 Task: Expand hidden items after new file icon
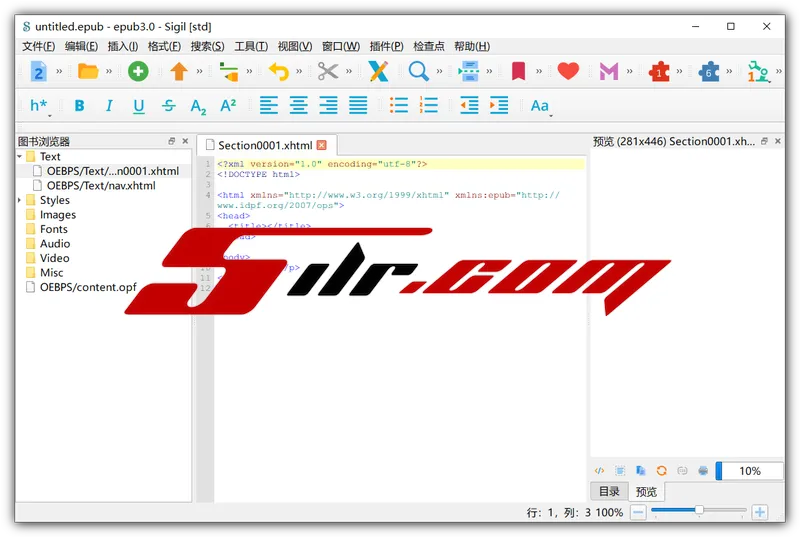tap(59, 71)
